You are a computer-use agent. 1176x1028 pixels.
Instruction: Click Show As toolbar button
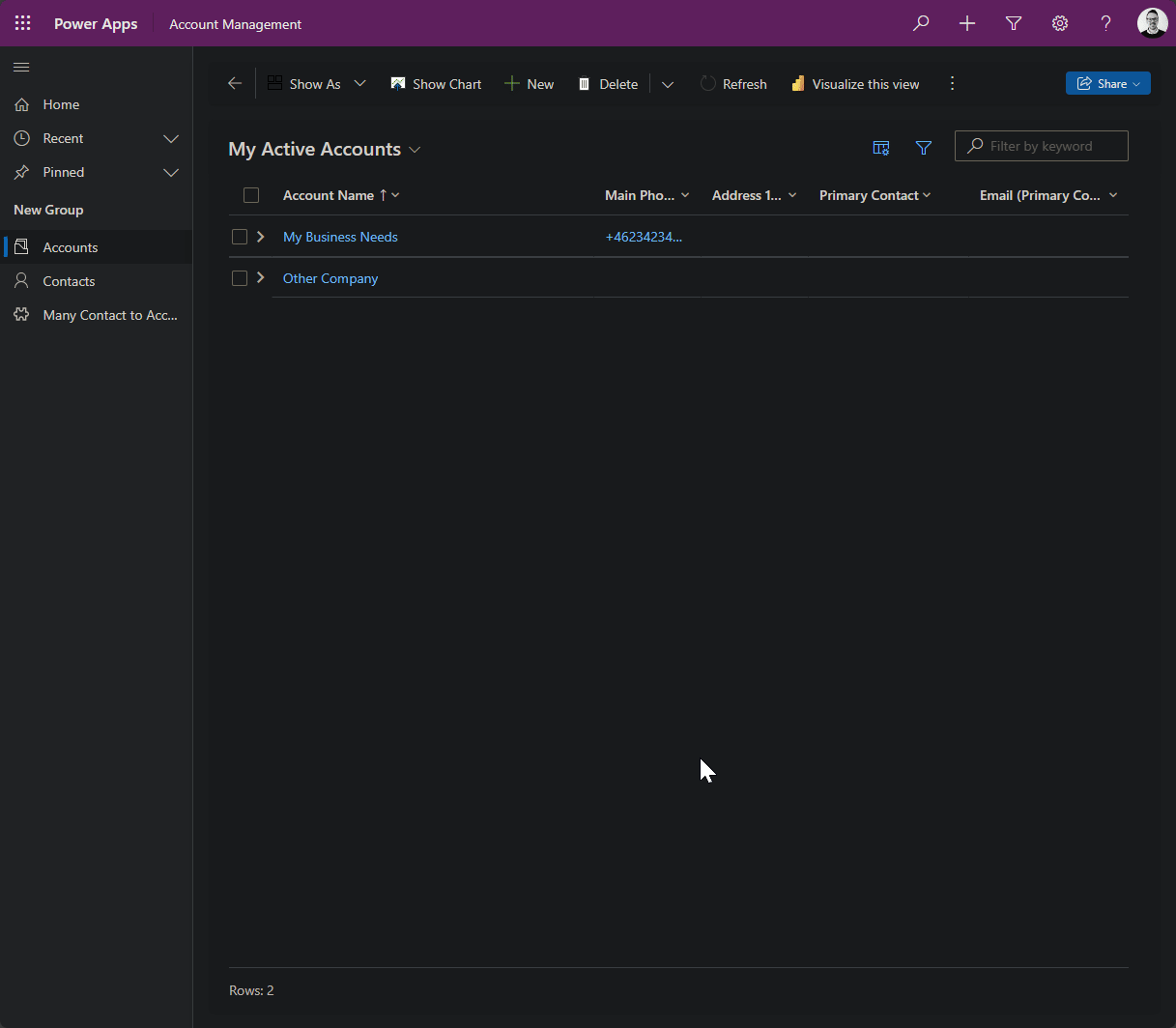point(303,84)
